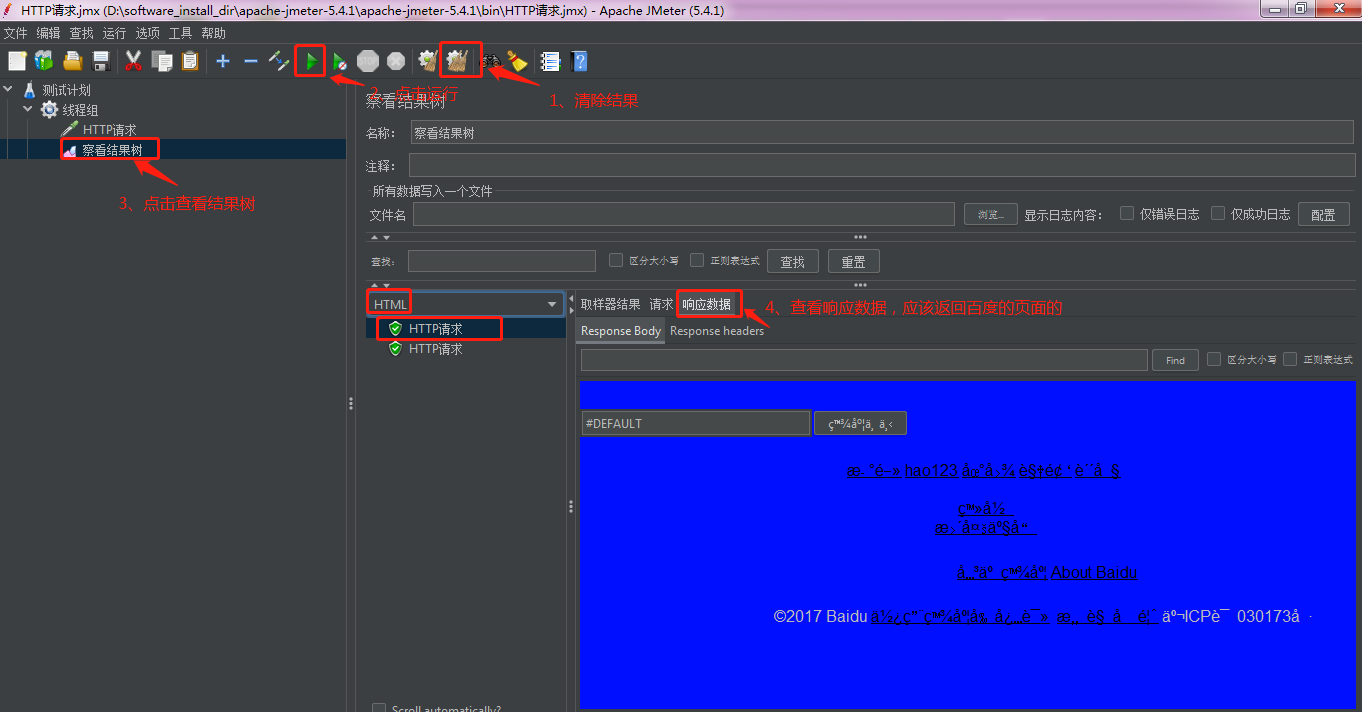
Task: Open the HTML view format dropdown
Action: point(551,302)
